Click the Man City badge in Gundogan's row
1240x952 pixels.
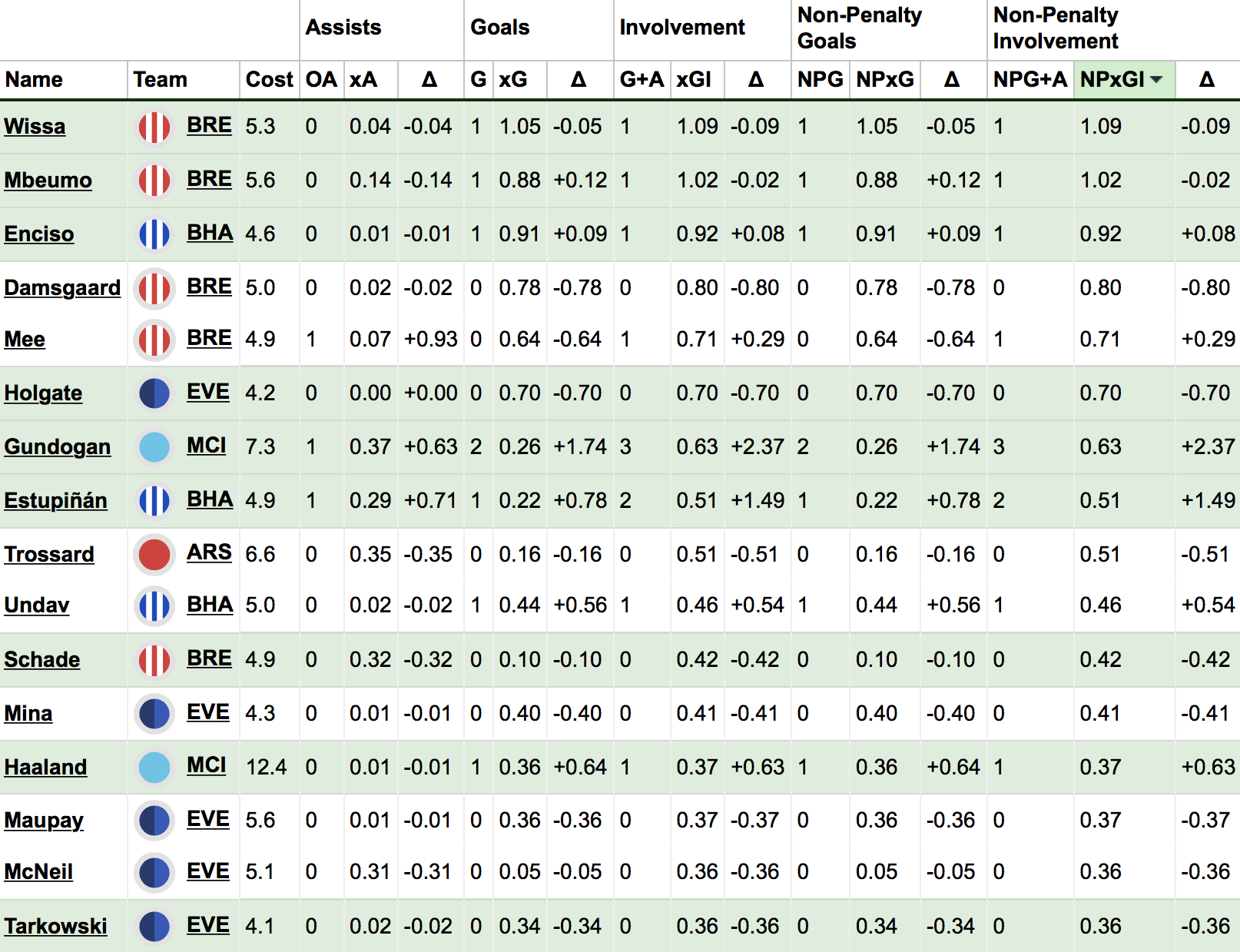[154, 447]
